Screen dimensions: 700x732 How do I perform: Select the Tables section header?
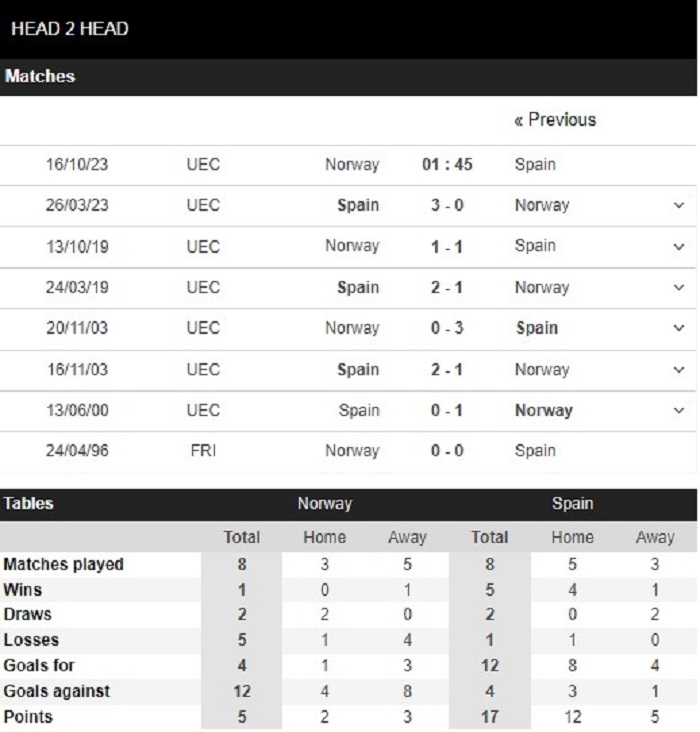coord(29,504)
